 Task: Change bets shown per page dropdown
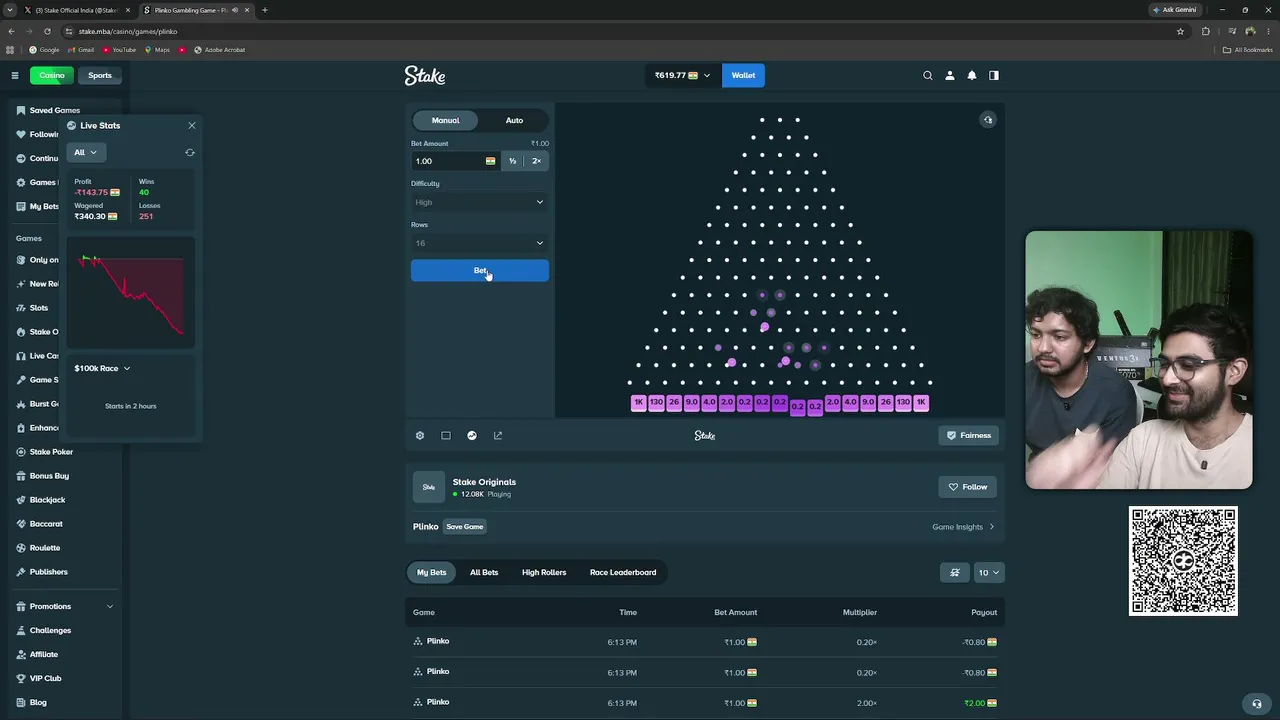[x=988, y=572]
